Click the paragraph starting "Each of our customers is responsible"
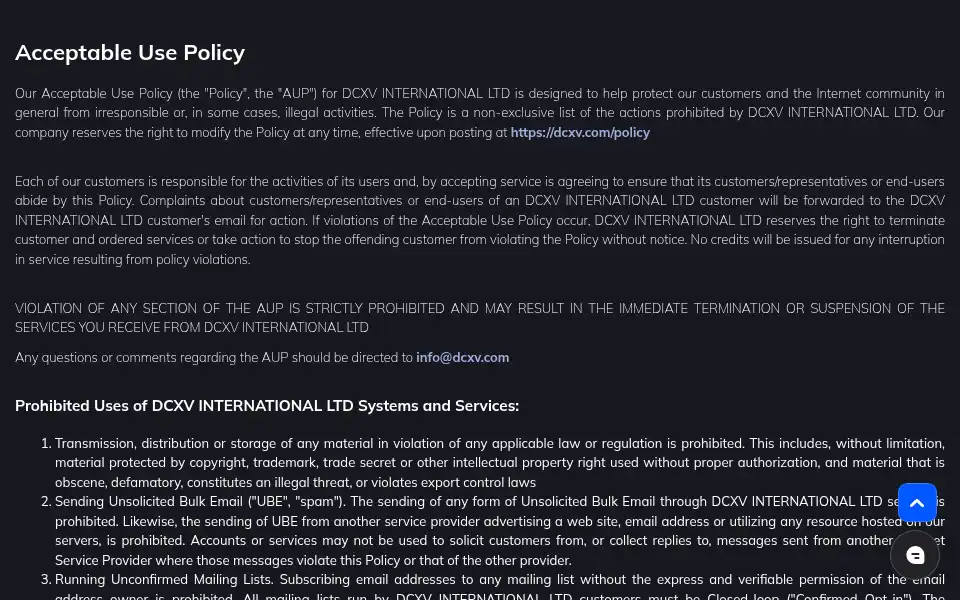 (x=479, y=220)
